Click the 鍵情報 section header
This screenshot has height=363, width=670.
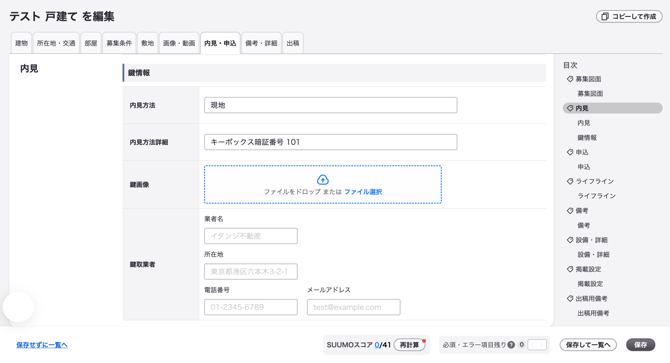pyautogui.click(x=335, y=73)
